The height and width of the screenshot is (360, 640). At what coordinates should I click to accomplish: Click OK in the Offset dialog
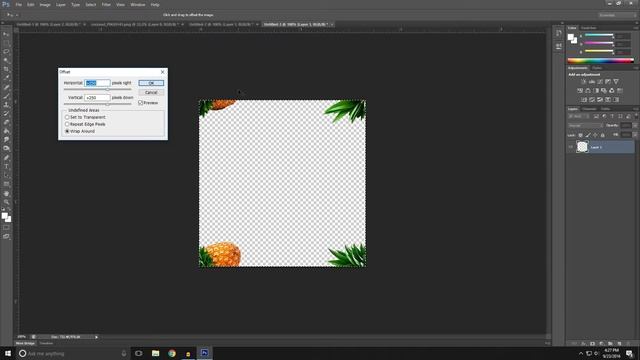tap(151, 83)
